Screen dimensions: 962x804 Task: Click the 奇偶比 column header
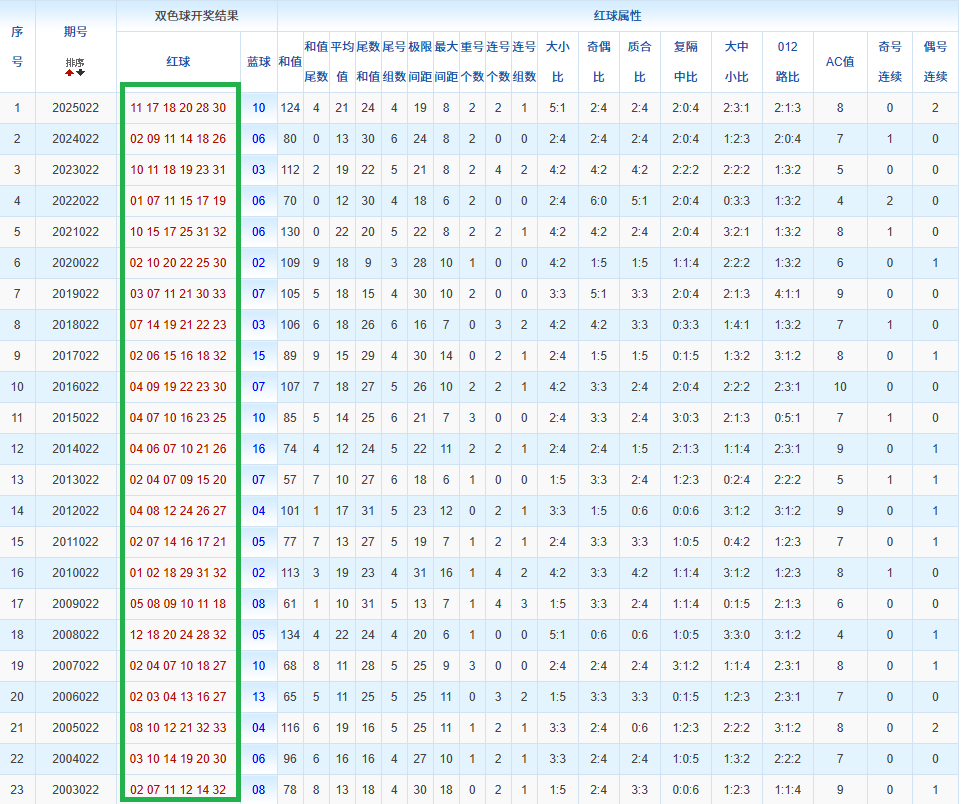pos(598,62)
